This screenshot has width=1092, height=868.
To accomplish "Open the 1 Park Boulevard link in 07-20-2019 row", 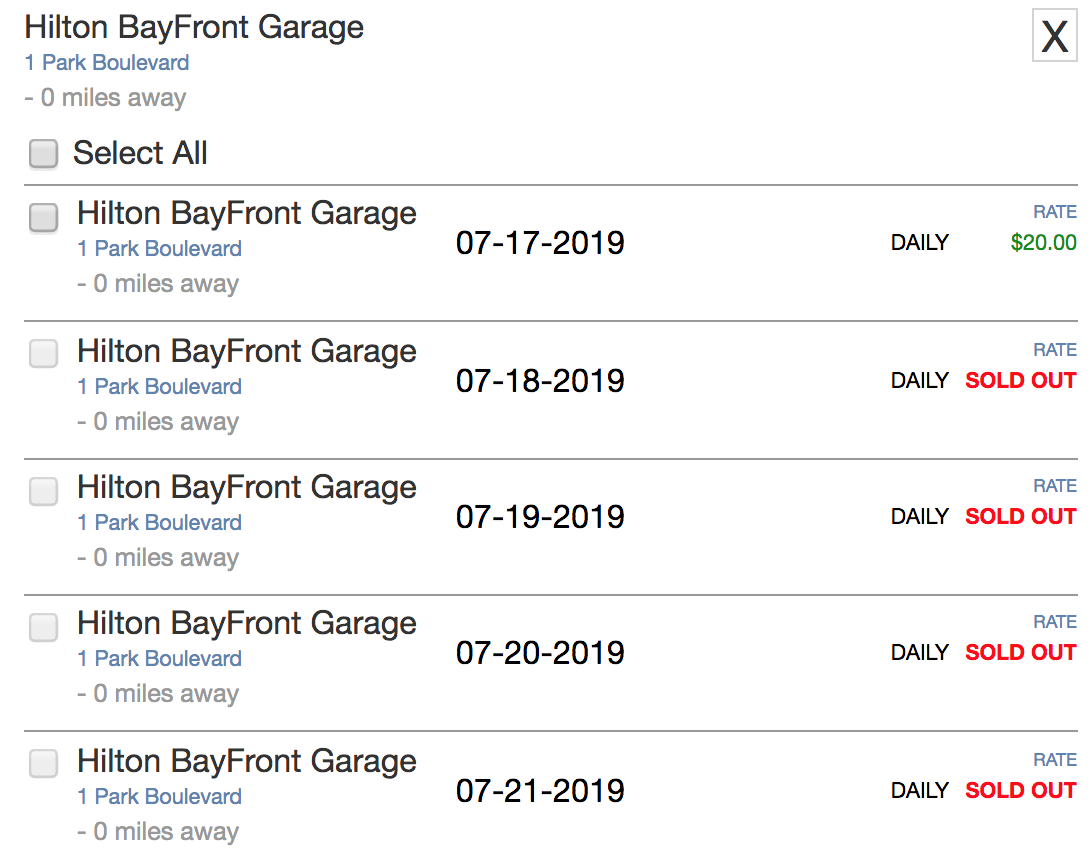I will pos(159,658).
